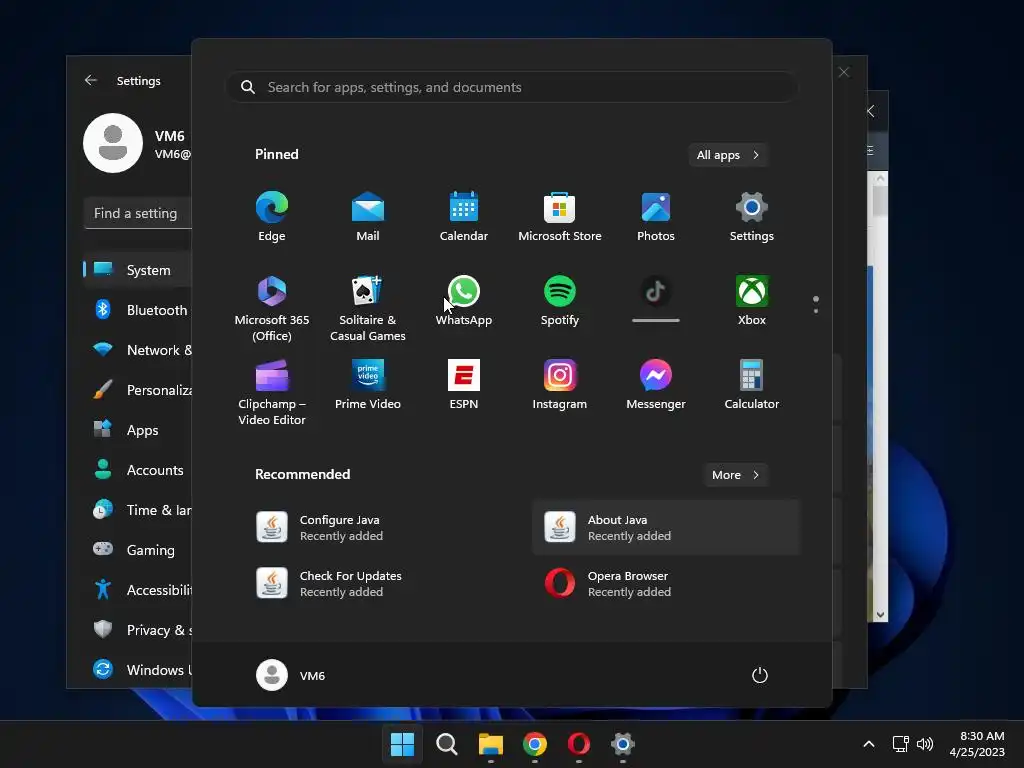Select Bluetooth in Settings sidebar

point(137,310)
